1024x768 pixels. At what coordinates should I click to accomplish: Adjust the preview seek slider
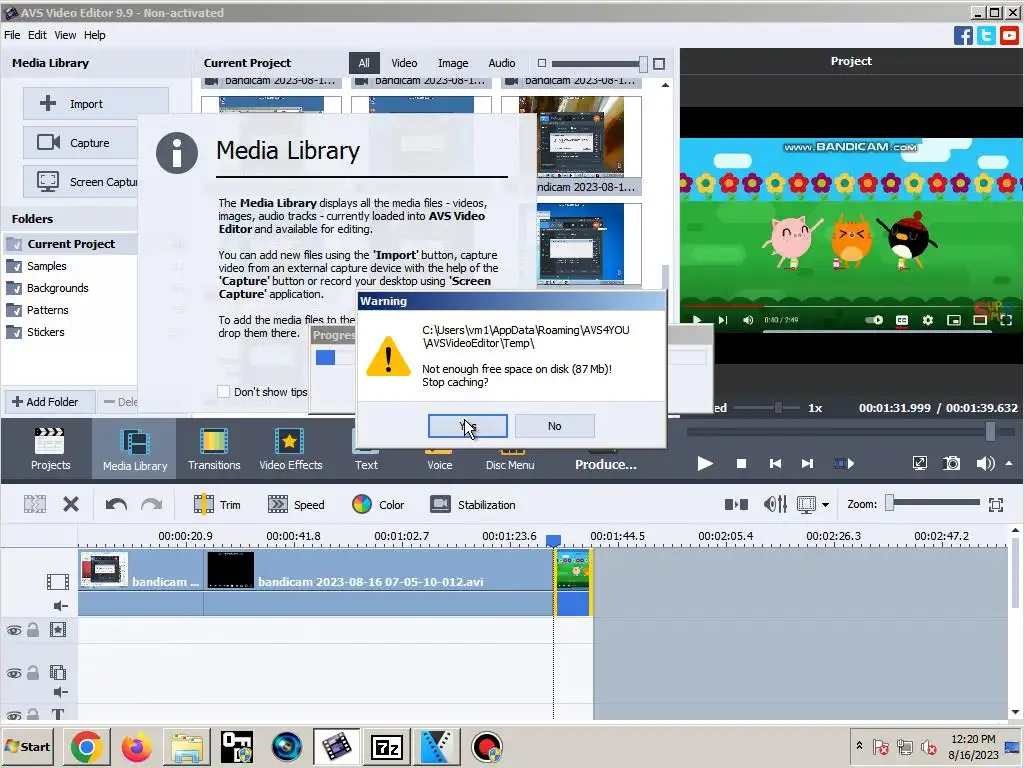991,431
